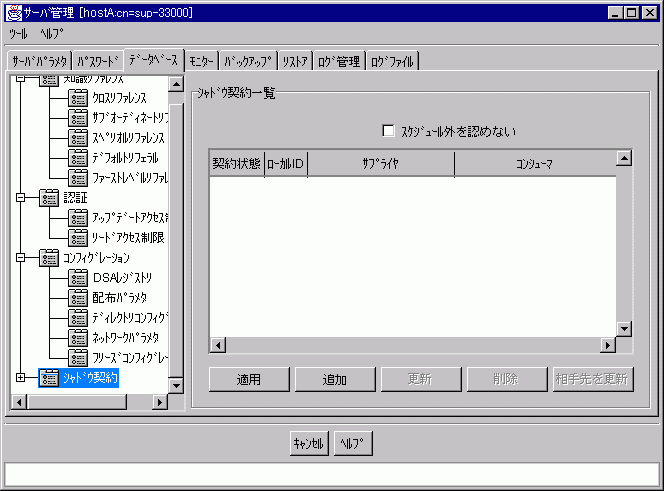The height and width of the screenshot is (491, 664).
Task: Click the 相手先を更新 button
Action: pos(592,379)
